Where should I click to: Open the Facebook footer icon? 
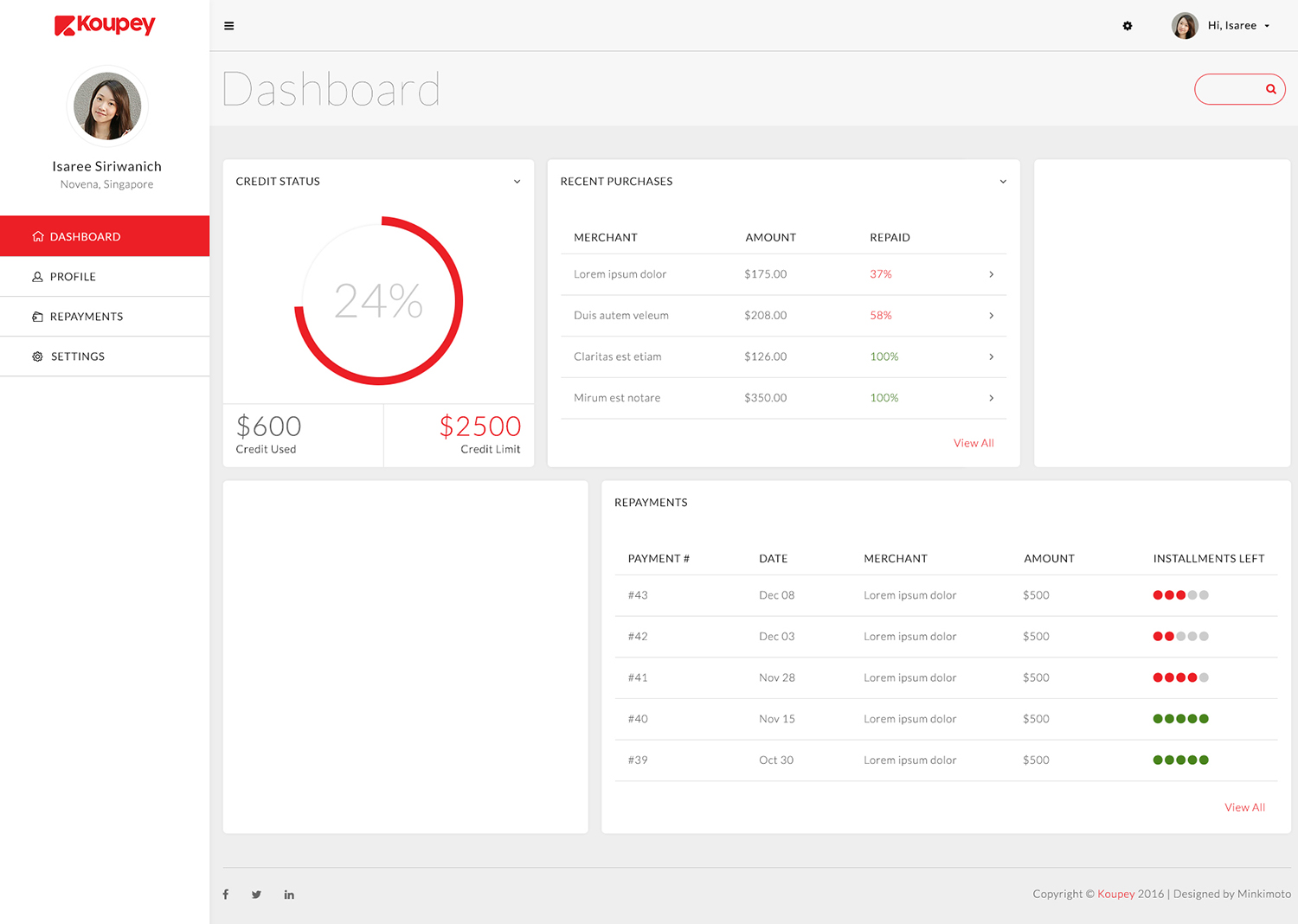[x=226, y=895]
